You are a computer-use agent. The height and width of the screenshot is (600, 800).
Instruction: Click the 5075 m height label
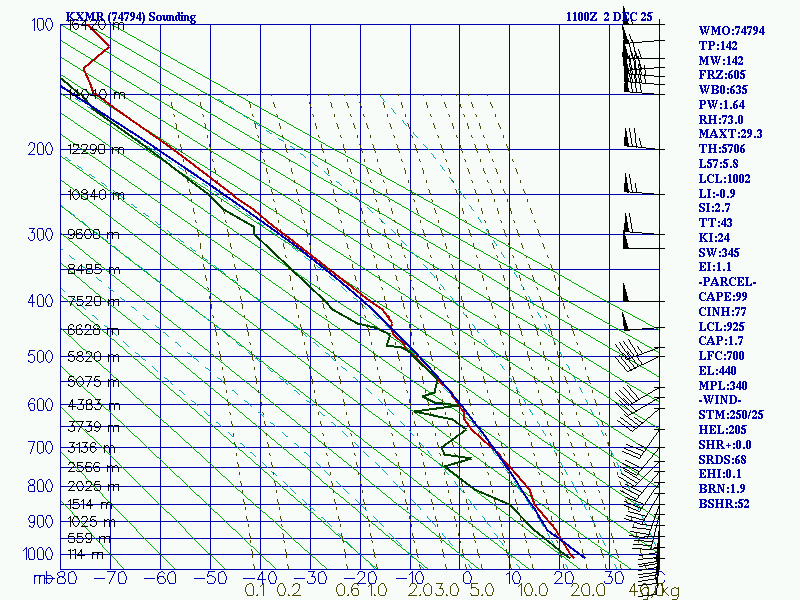coord(93,382)
